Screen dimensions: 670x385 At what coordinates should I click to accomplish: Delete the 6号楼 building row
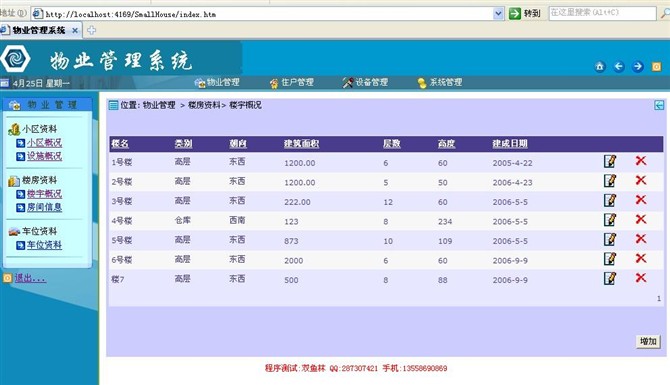coord(641,258)
